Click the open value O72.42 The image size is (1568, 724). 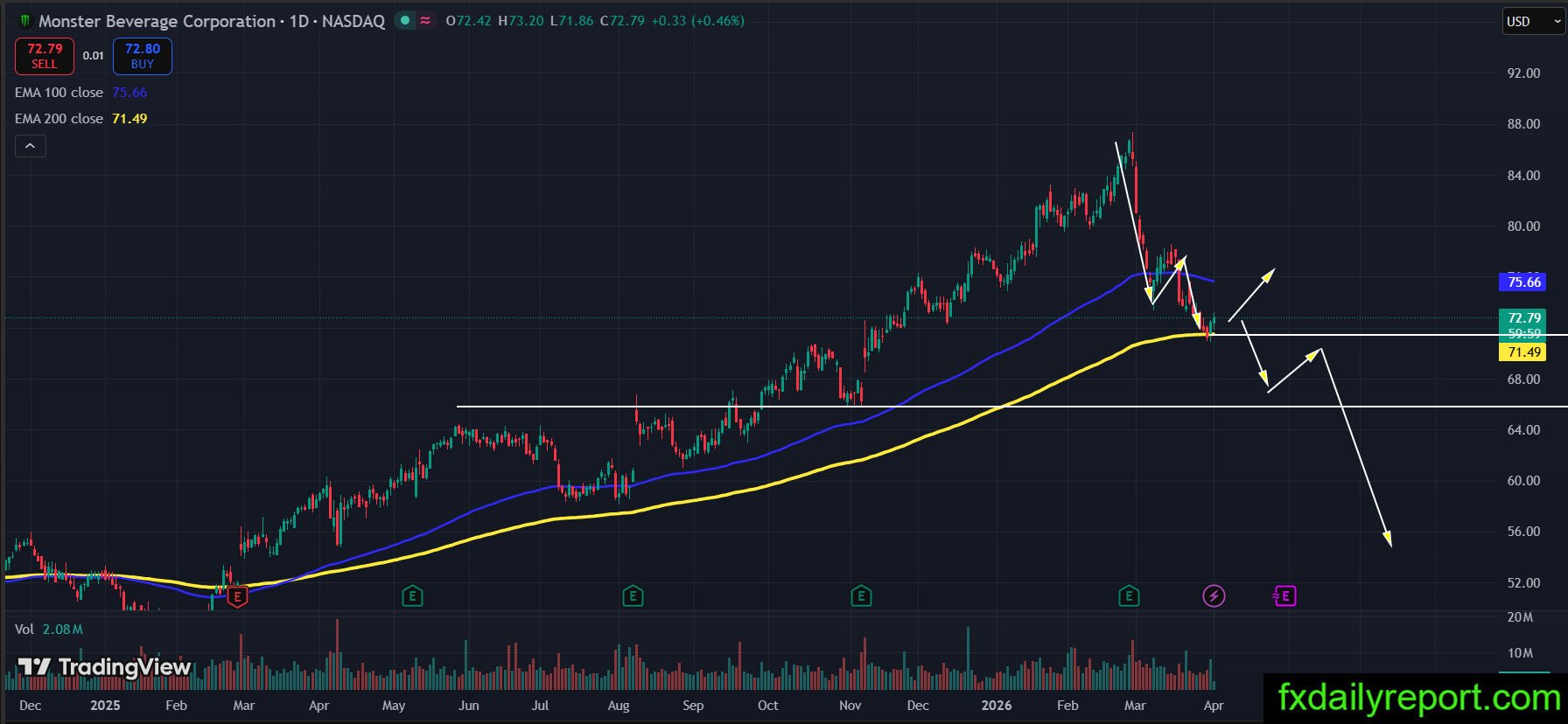tap(469, 21)
